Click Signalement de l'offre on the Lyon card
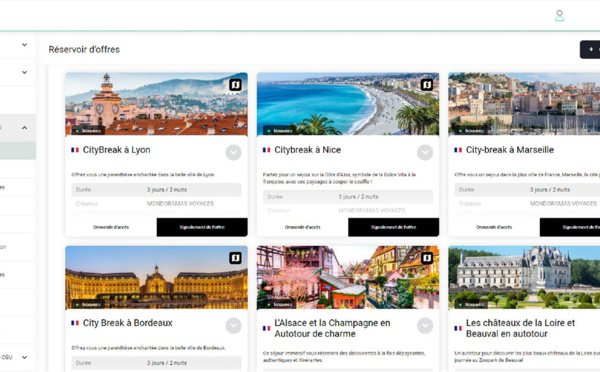 click(202, 227)
